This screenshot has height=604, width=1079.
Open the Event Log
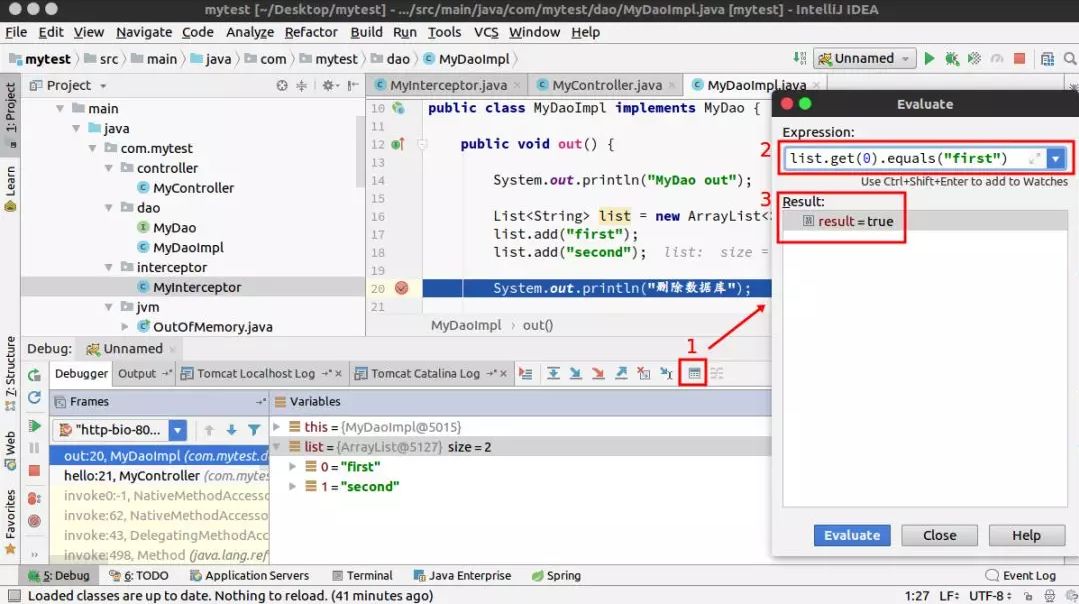pyautogui.click(x=1021, y=576)
